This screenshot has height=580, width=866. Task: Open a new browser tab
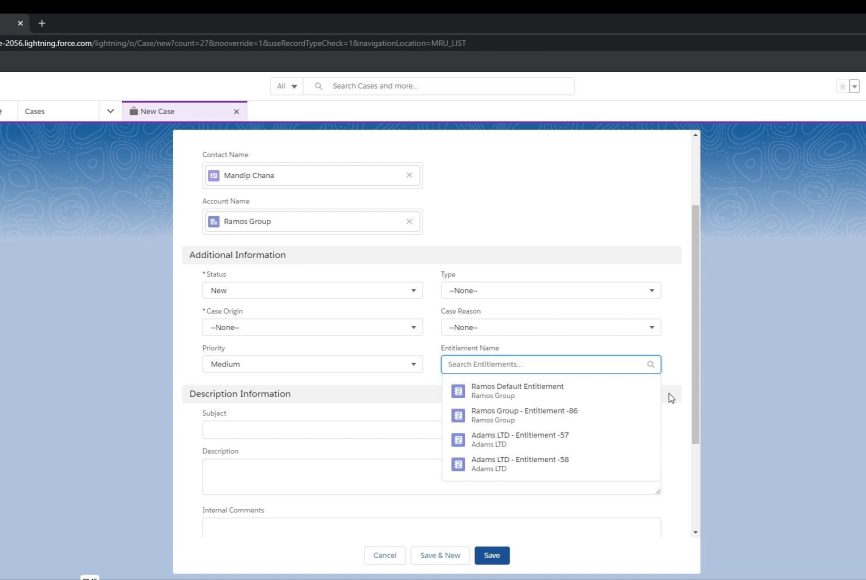[42, 23]
